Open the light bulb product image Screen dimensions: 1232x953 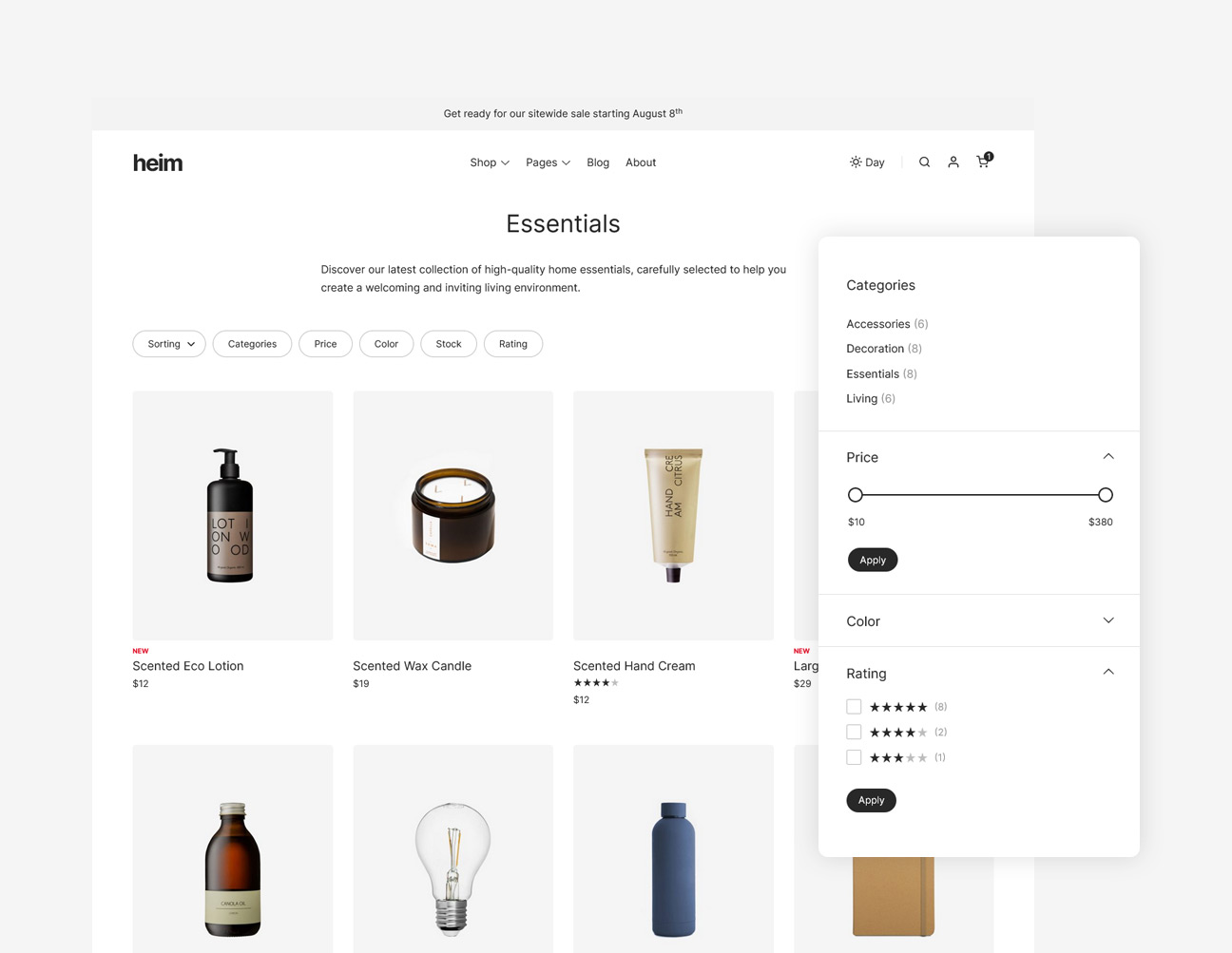tap(452, 848)
